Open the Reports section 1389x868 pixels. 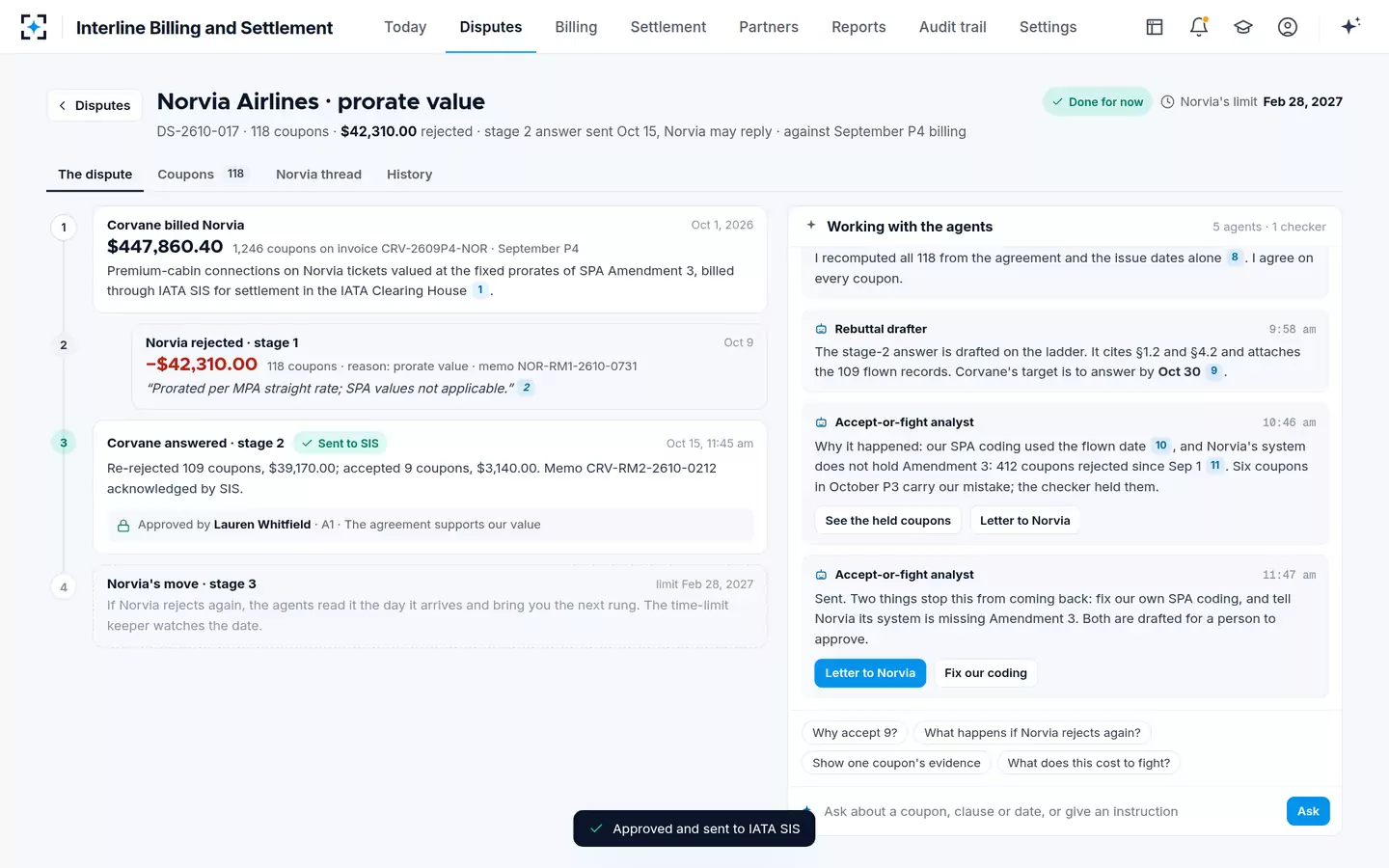point(858,27)
